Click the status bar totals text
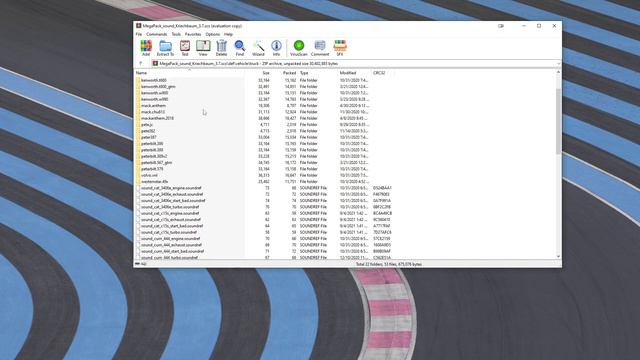 (389, 264)
